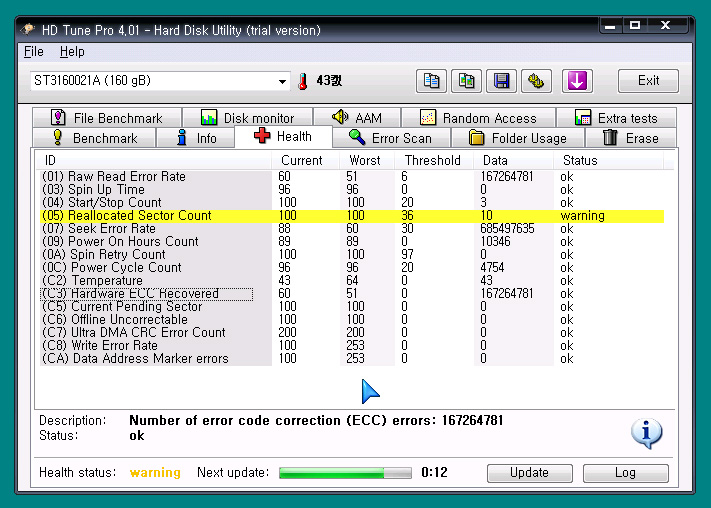Select the Start/Stop Count row
This screenshot has width=711, height=508.
coord(352,202)
